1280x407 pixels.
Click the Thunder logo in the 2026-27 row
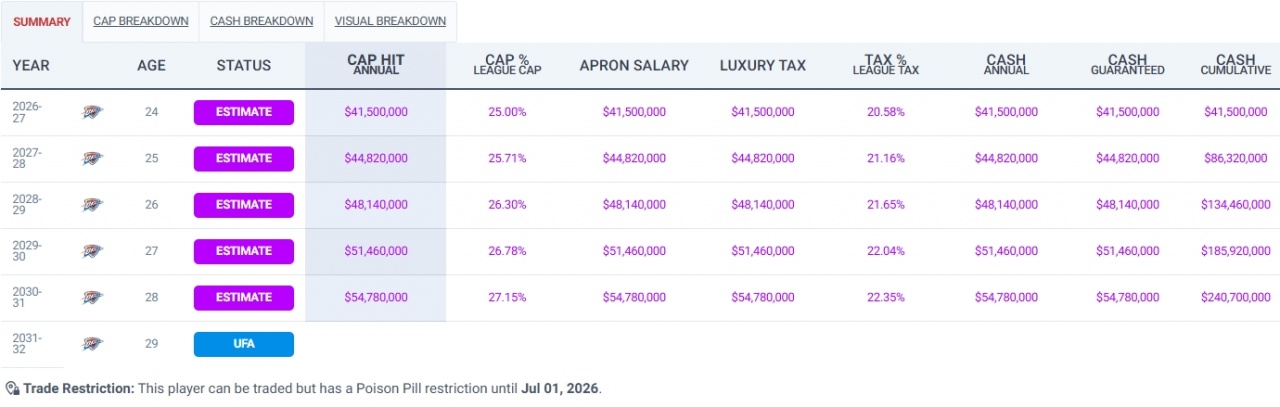click(92, 112)
